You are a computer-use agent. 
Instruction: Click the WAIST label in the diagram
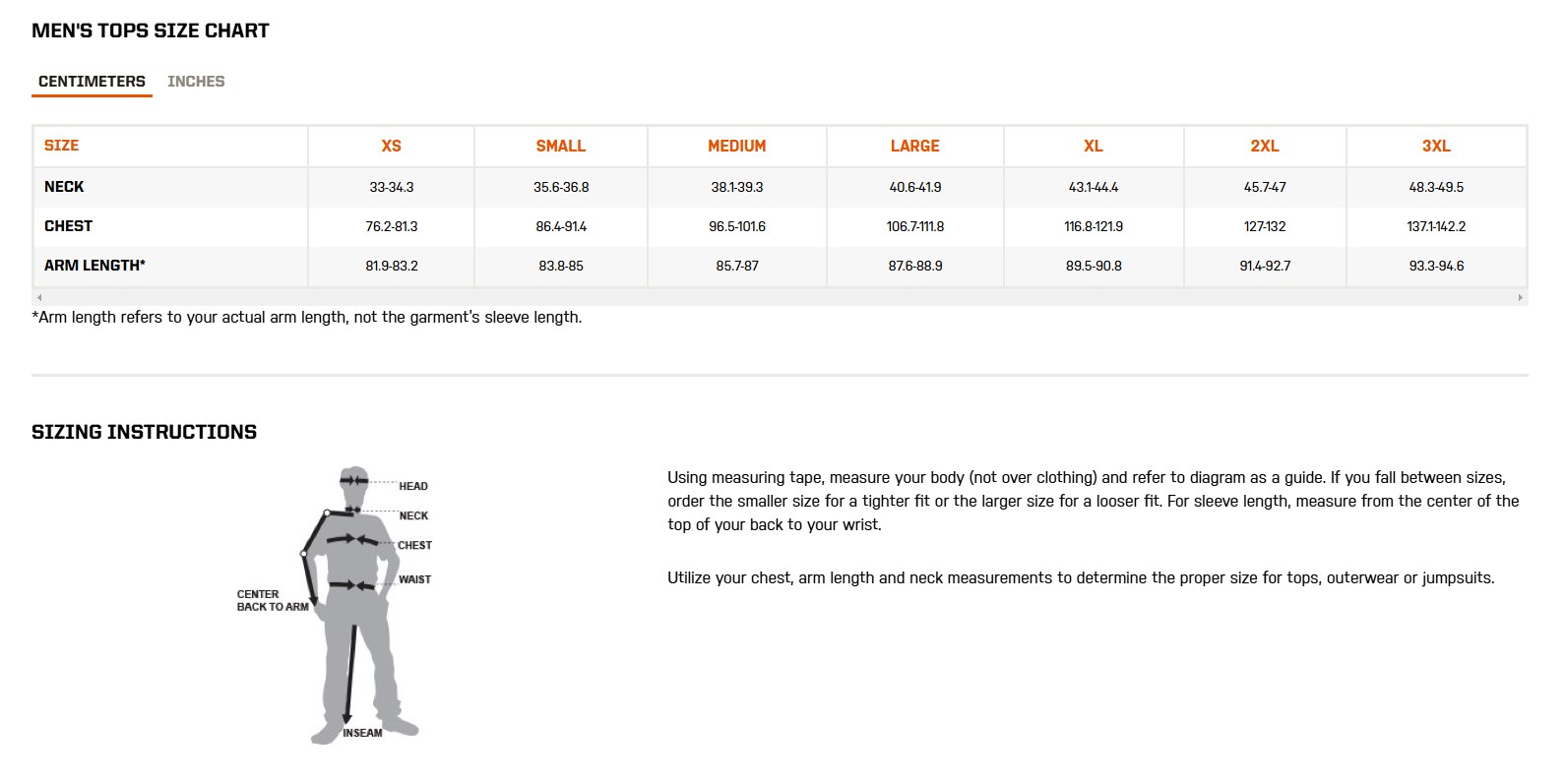tap(414, 579)
